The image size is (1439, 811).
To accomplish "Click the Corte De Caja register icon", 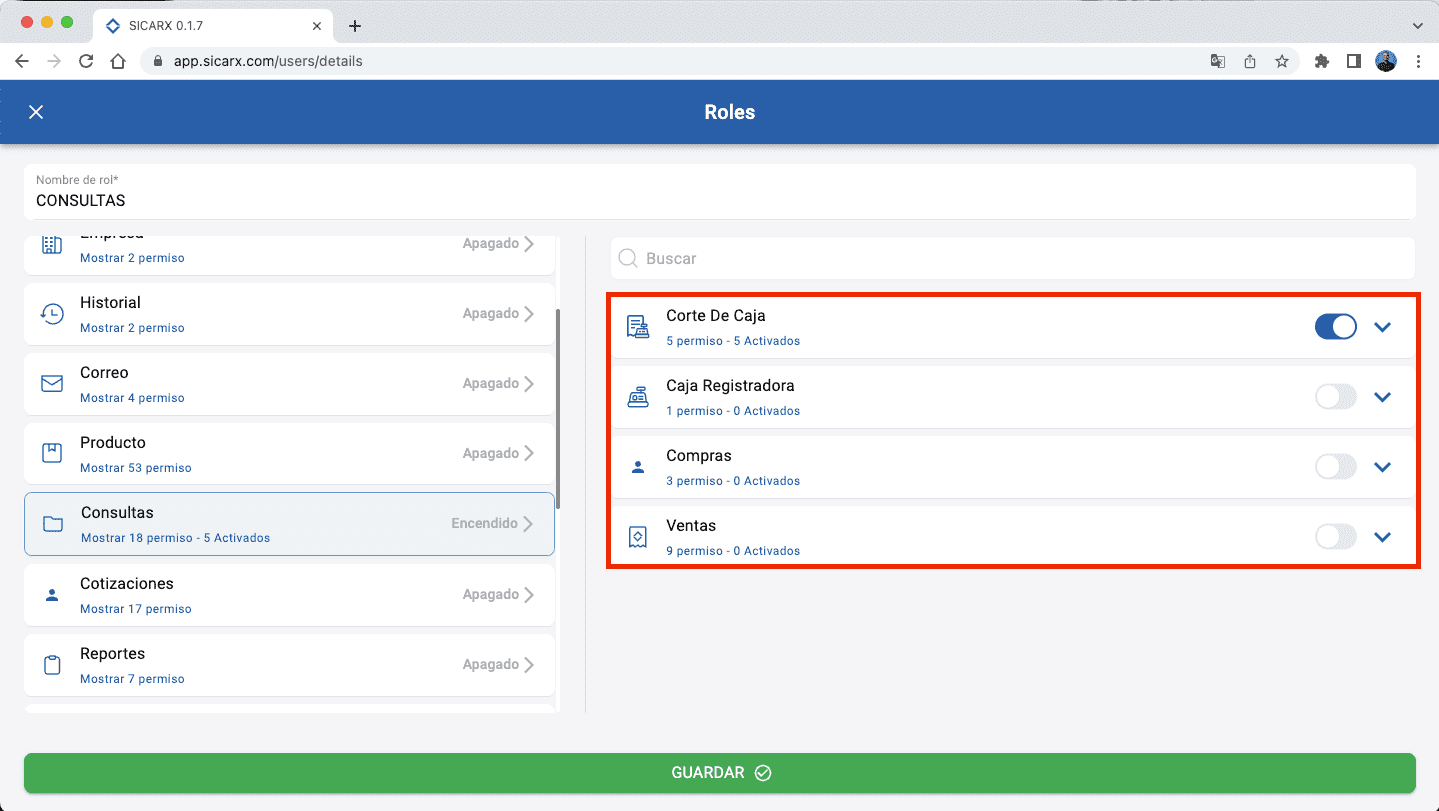I will (x=637, y=327).
